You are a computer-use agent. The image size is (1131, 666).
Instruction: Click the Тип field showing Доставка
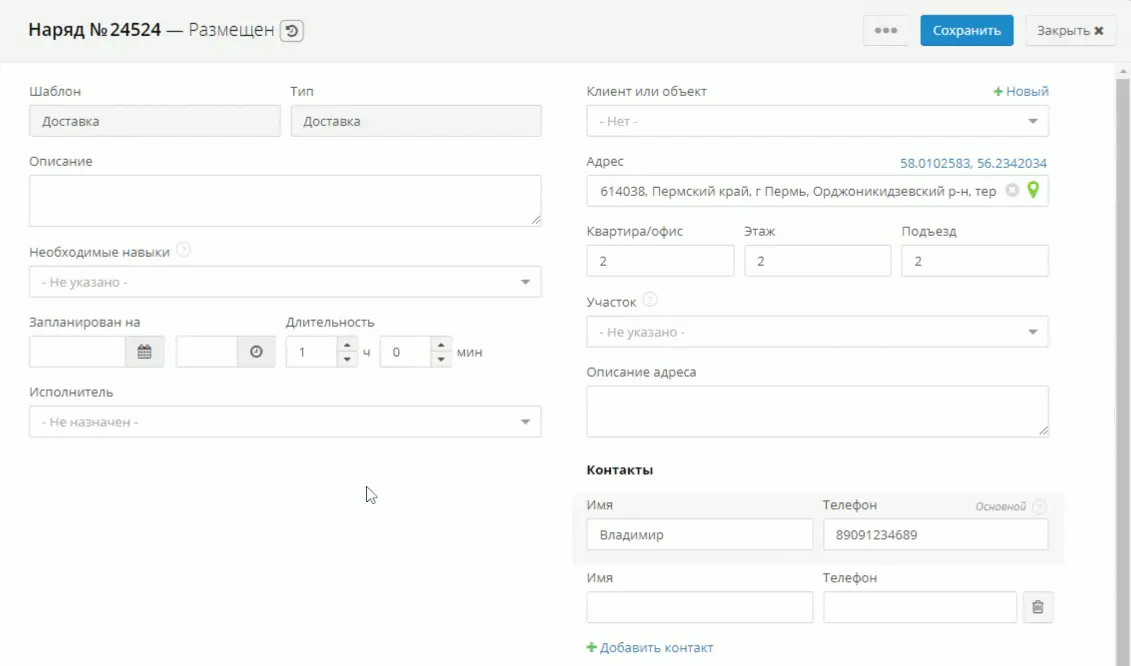click(416, 121)
